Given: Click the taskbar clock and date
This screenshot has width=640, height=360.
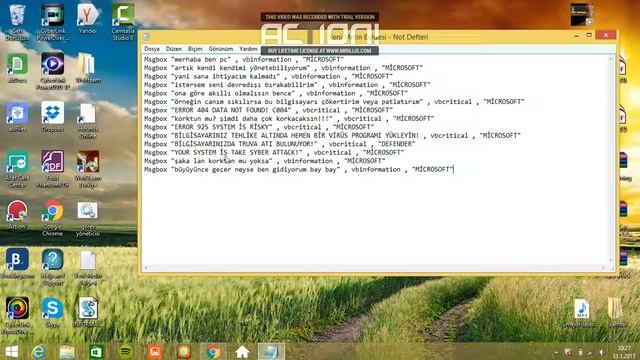Looking at the screenshot, I should pyautogui.click(x=624, y=352).
